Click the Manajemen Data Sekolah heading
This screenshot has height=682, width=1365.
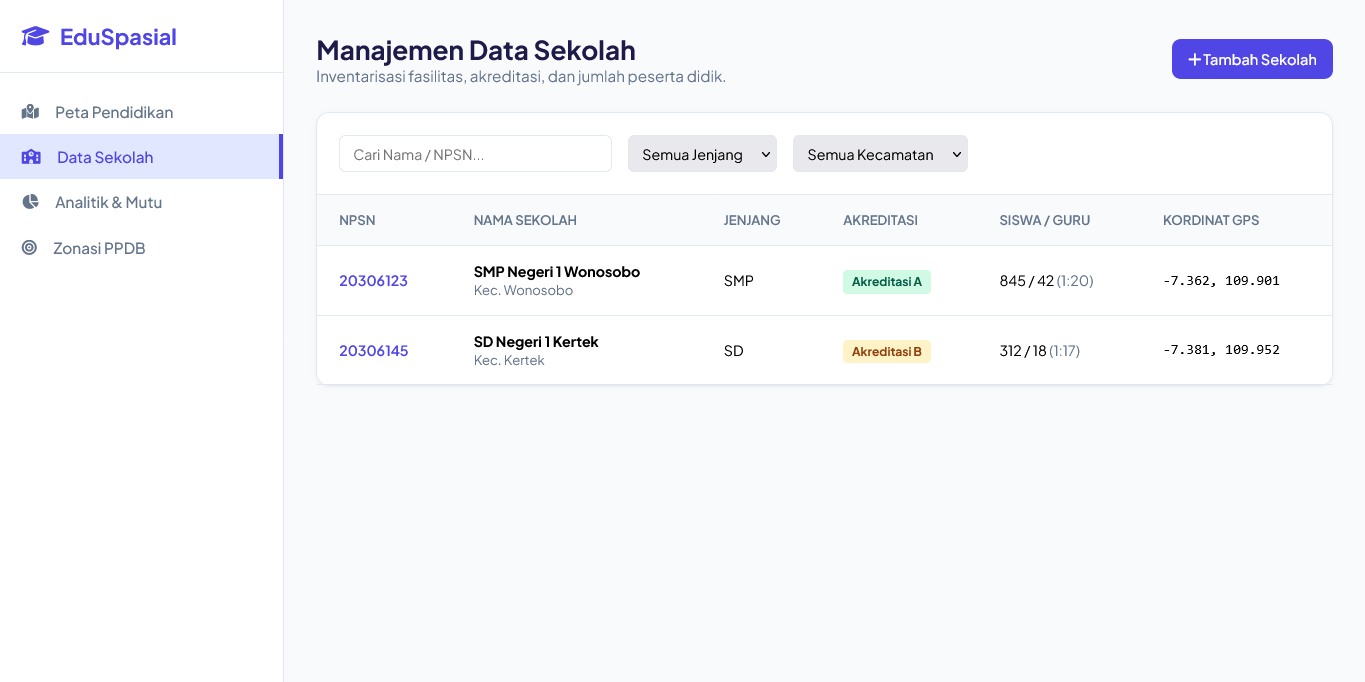pos(476,50)
